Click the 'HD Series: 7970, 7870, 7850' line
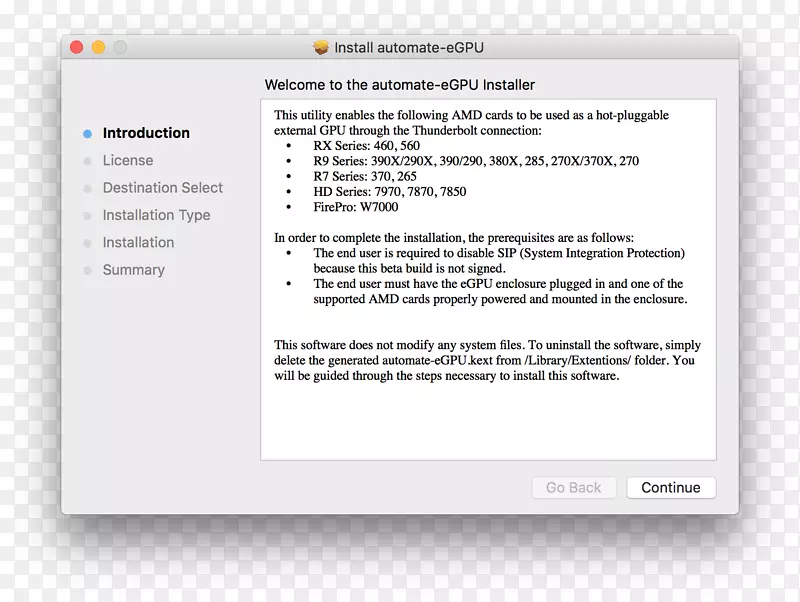This screenshot has width=800, height=602. pos(390,192)
